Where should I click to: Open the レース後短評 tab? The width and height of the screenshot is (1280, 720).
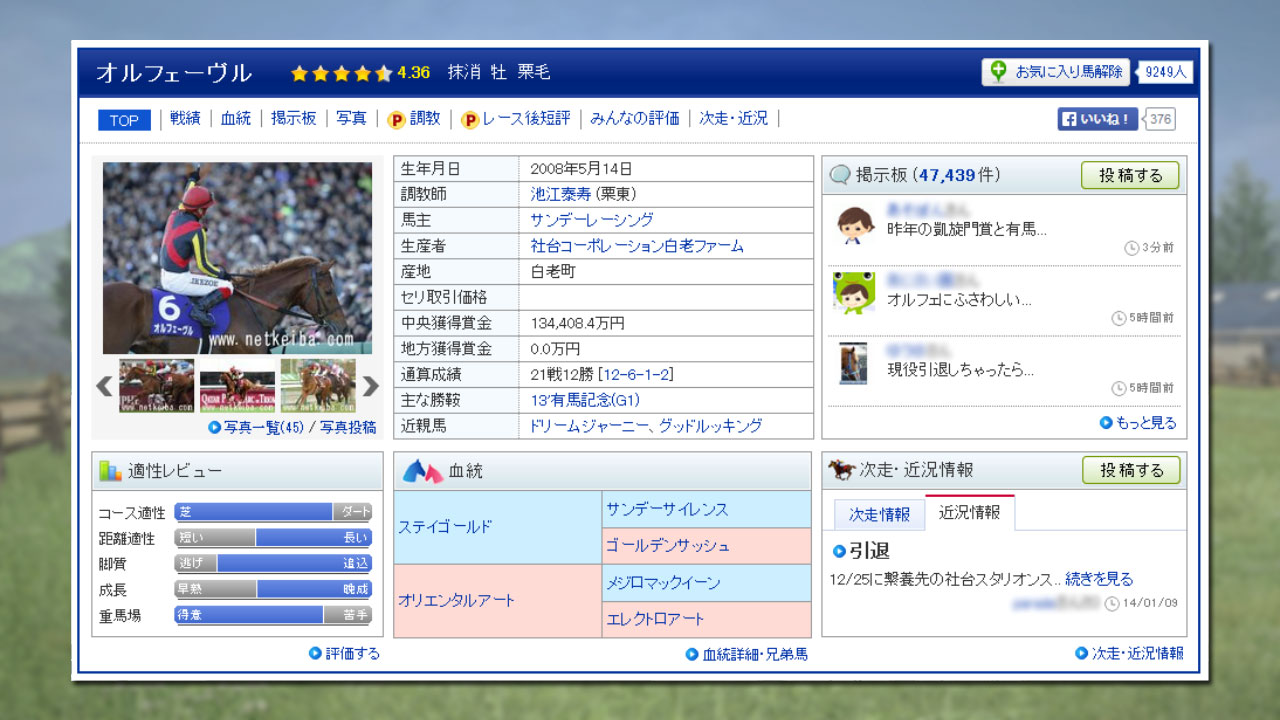(x=526, y=119)
